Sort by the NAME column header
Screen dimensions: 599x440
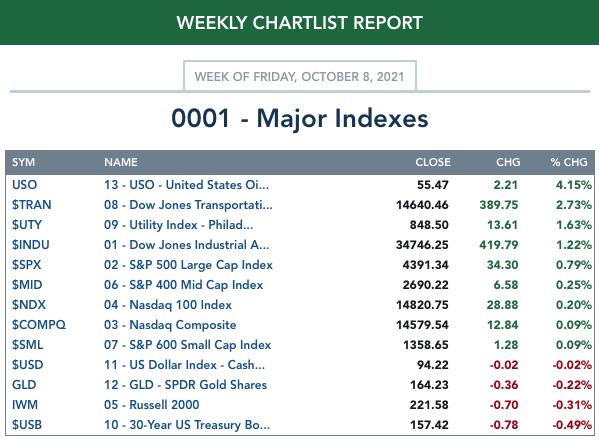point(121,162)
